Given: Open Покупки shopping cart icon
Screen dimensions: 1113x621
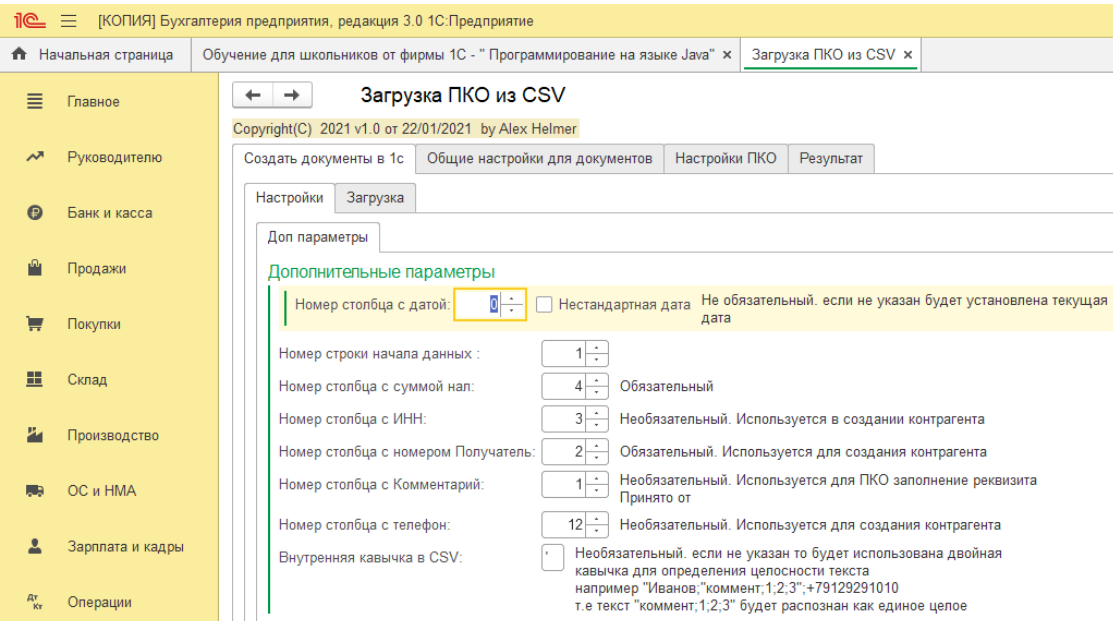Looking at the screenshot, I should click(35, 324).
